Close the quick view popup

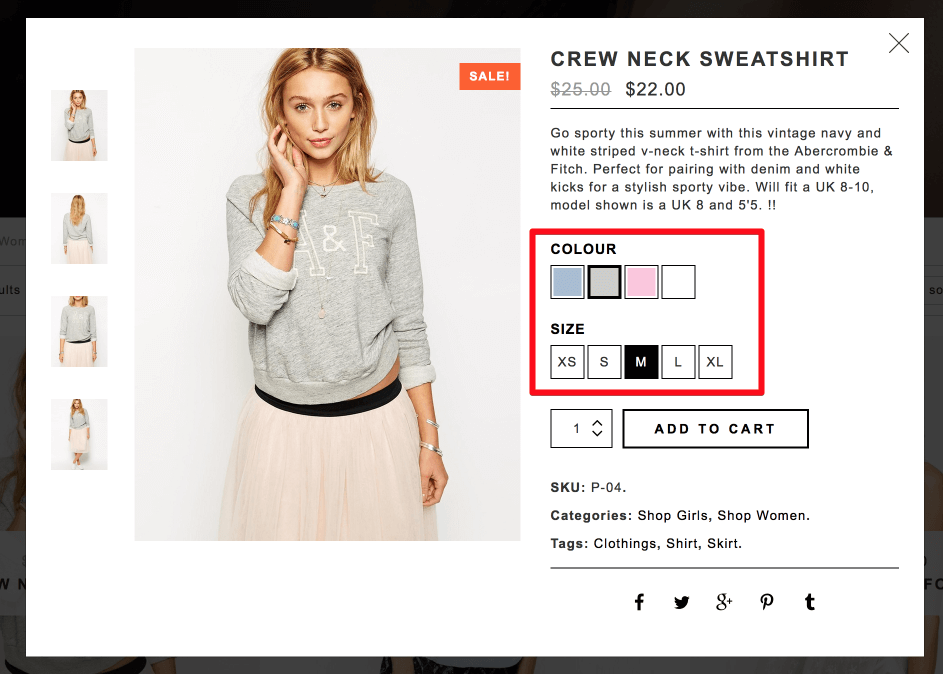tap(898, 43)
